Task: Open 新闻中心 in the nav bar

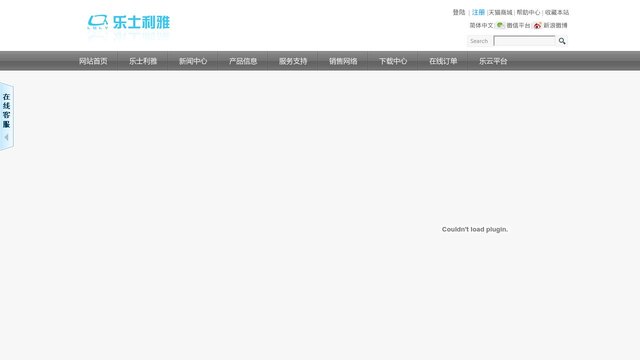Action: click(193, 61)
